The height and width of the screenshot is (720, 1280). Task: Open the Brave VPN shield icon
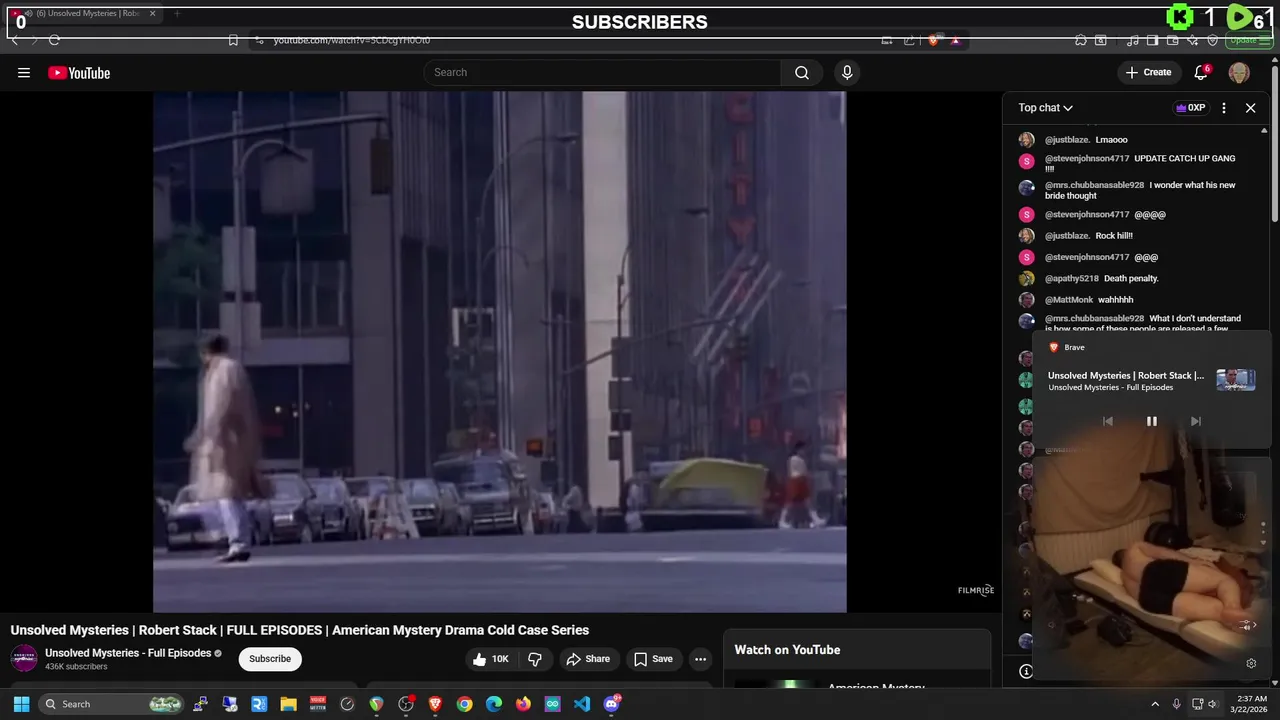click(x=1213, y=40)
